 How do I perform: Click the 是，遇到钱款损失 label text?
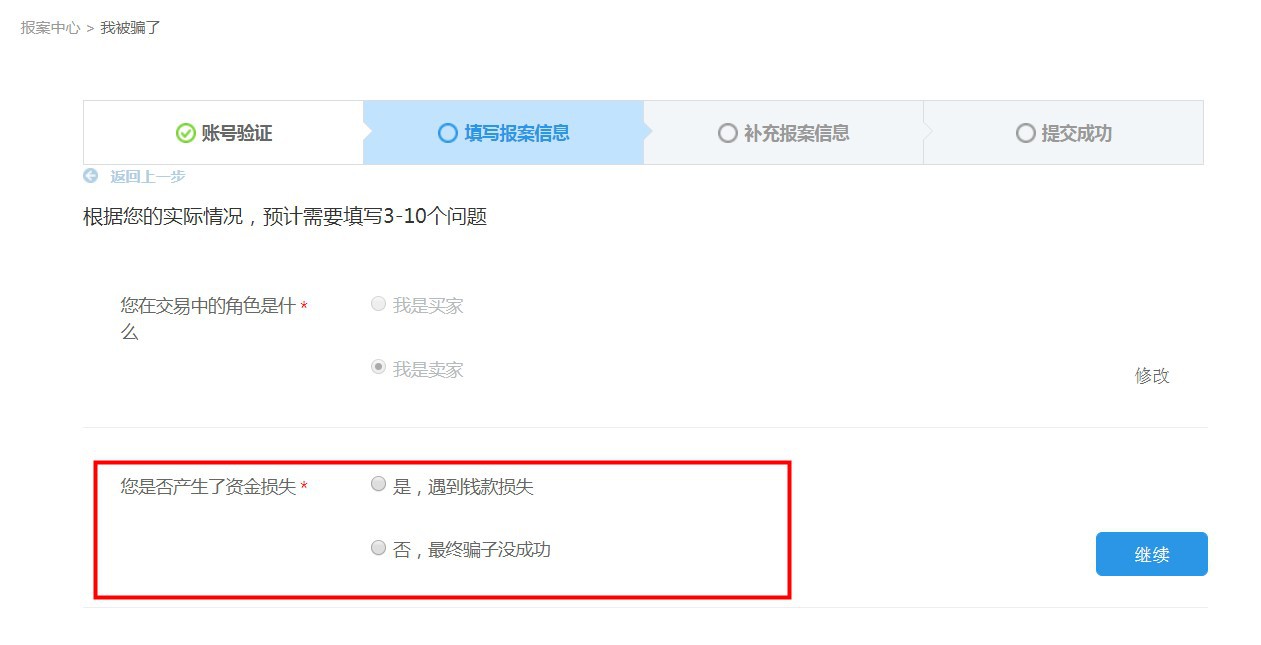click(x=463, y=487)
